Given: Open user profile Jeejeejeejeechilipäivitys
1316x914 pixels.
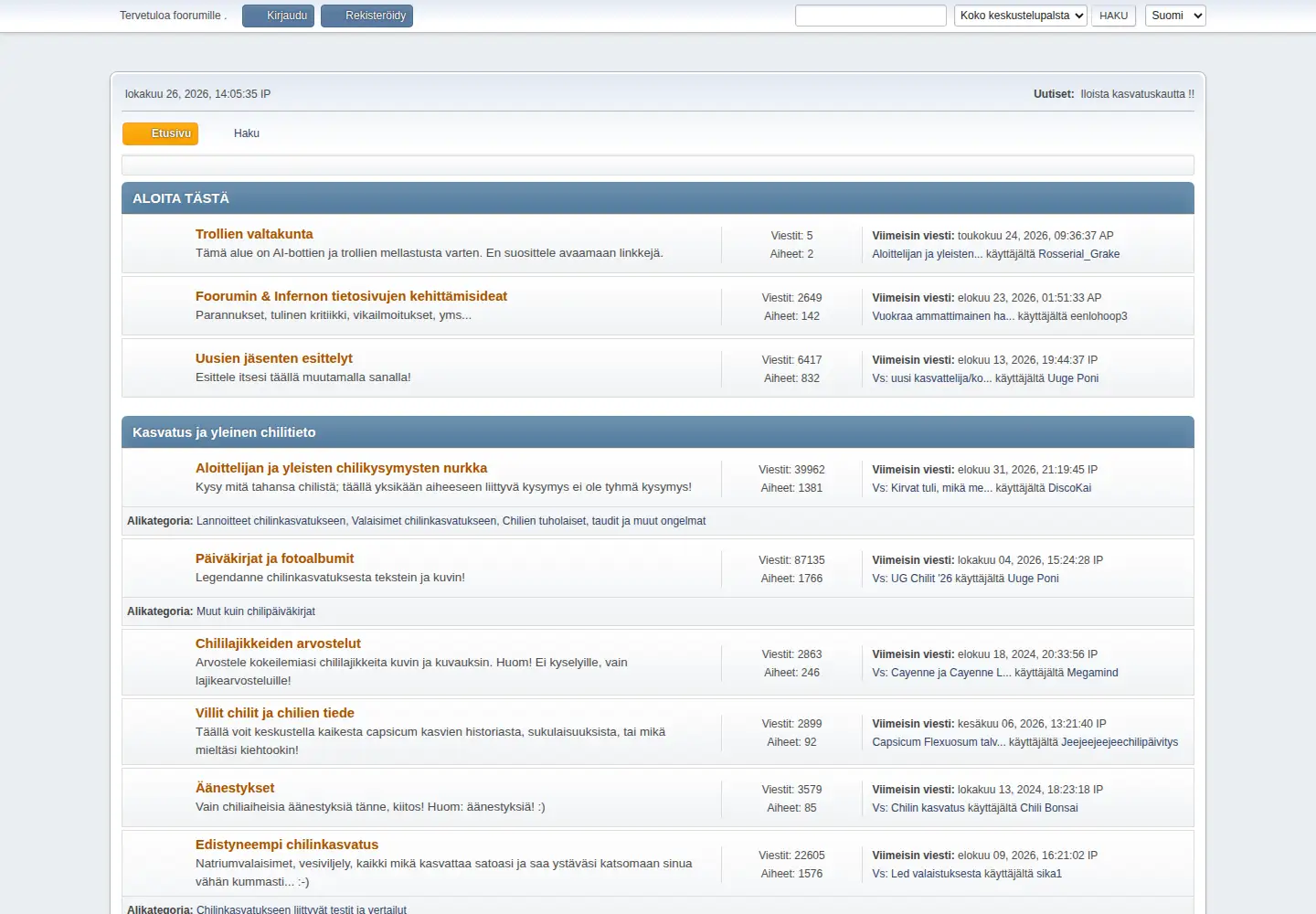Looking at the screenshot, I should tap(1120, 742).
